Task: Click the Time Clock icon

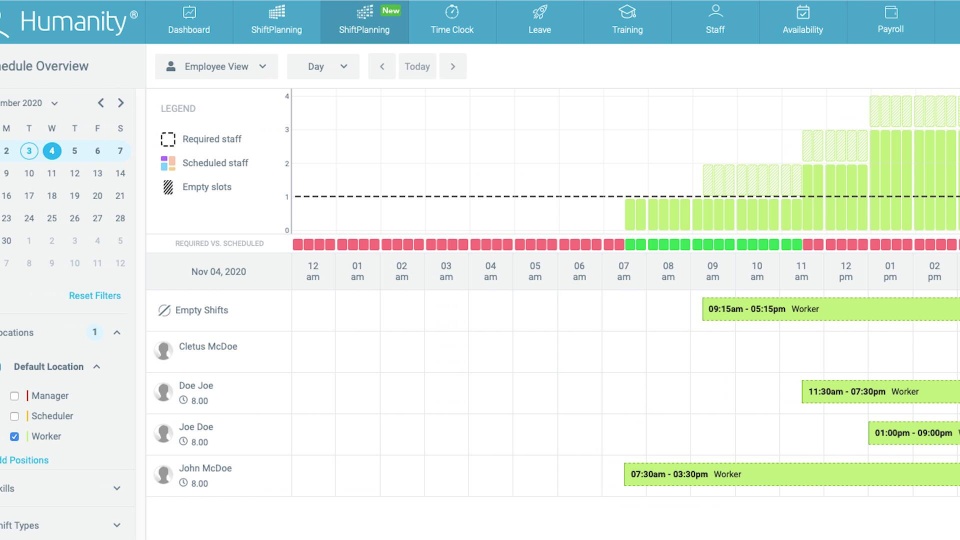Action: (x=452, y=13)
